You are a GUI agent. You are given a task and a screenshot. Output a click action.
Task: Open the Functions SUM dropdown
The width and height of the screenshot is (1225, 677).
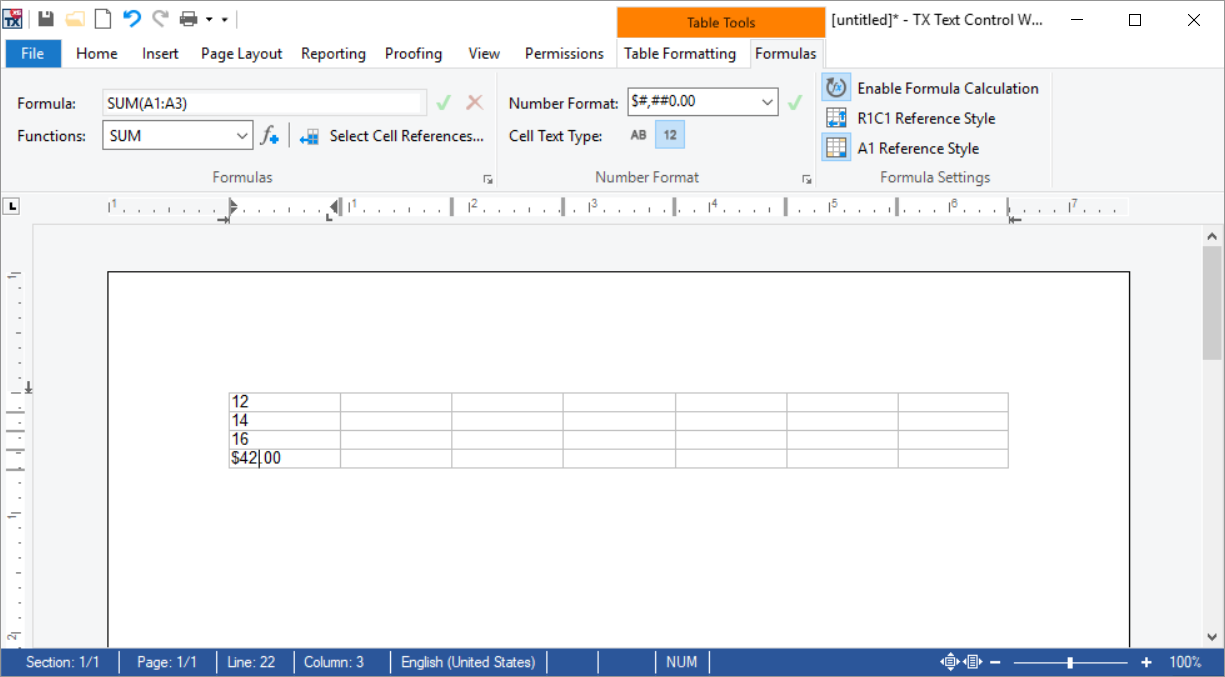243,136
